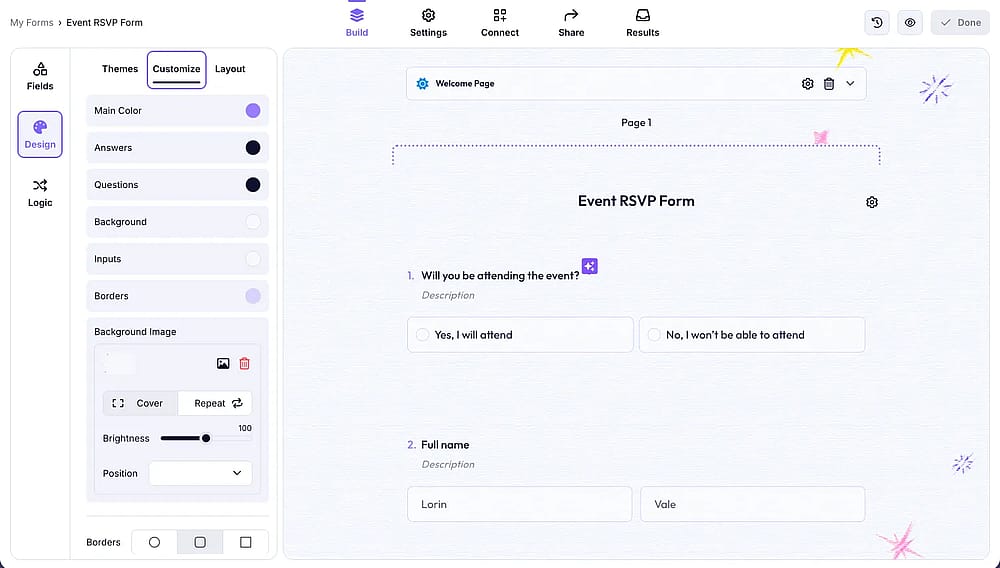This screenshot has height=568, width=1000.
Task: Switch to the Themes tab
Action: click(x=120, y=69)
